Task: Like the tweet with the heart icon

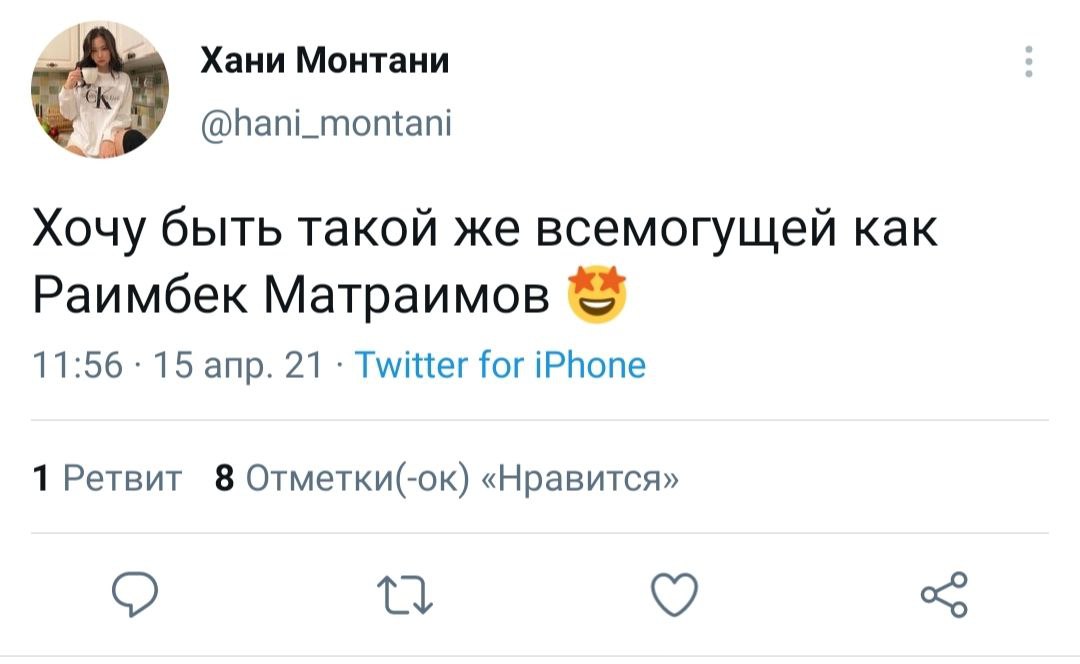Action: pos(674,597)
